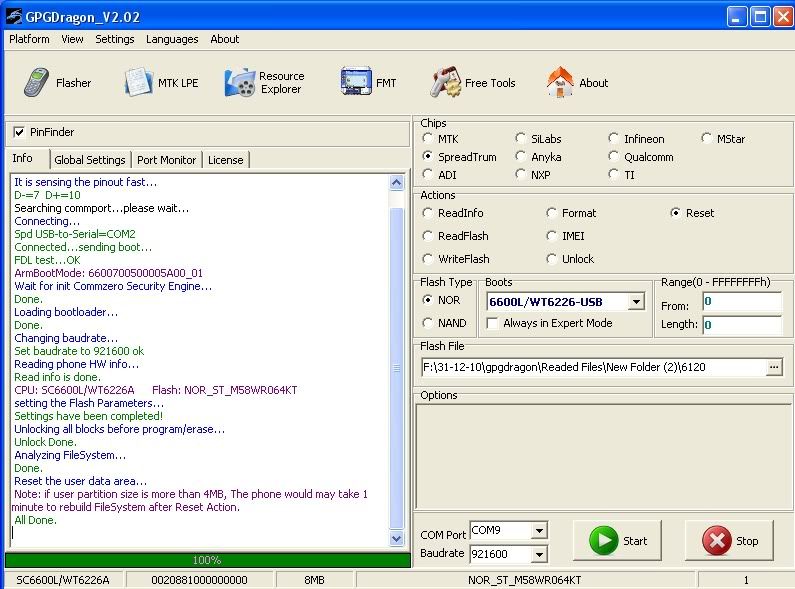Choose the ReadInfo action
This screenshot has height=589, width=795.
pos(427,213)
